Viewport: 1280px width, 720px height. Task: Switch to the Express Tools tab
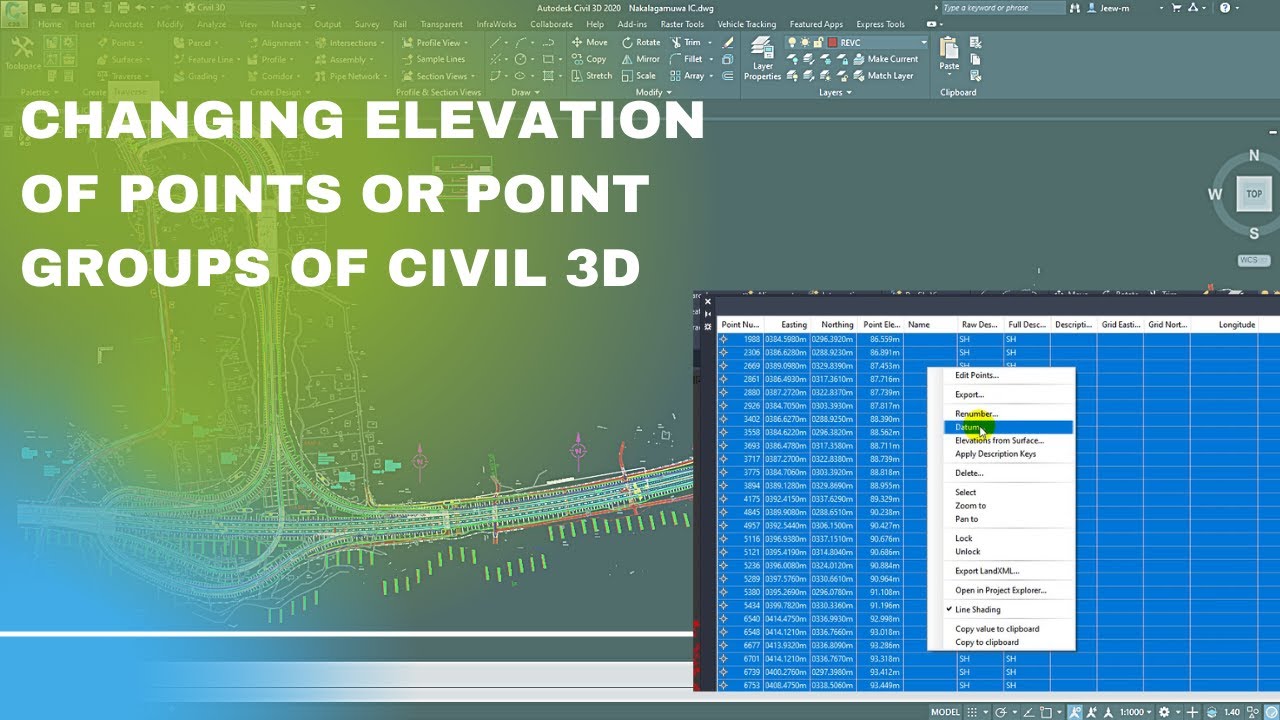click(x=881, y=24)
